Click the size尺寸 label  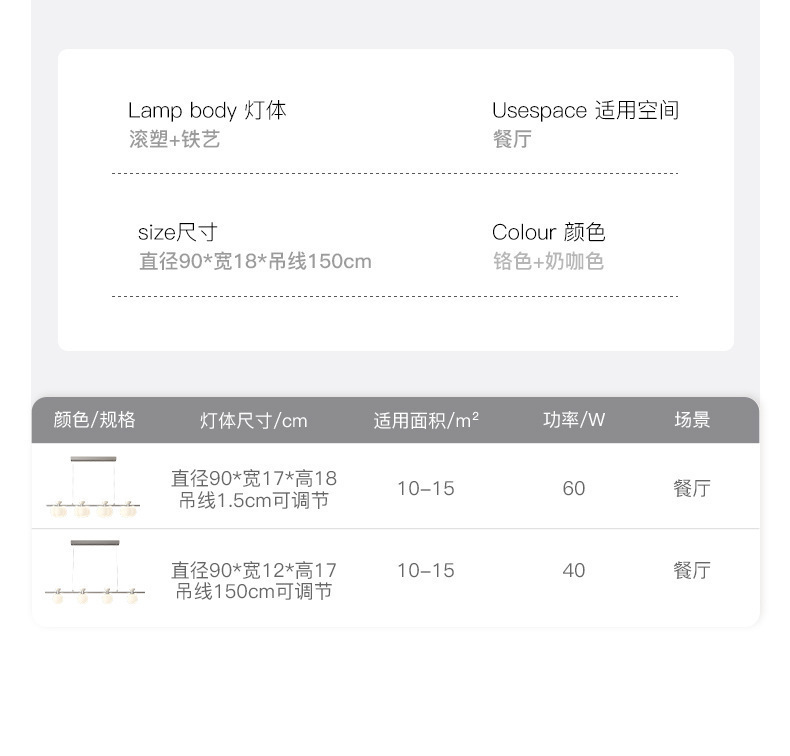pyautogui.click(x=177, y=232)
